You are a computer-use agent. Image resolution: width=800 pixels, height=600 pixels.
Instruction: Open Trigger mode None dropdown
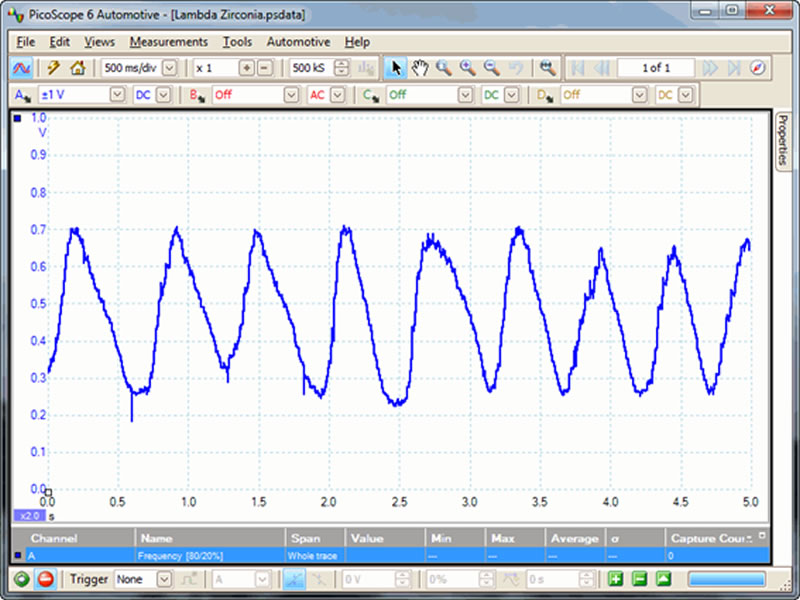coord(164,579)
